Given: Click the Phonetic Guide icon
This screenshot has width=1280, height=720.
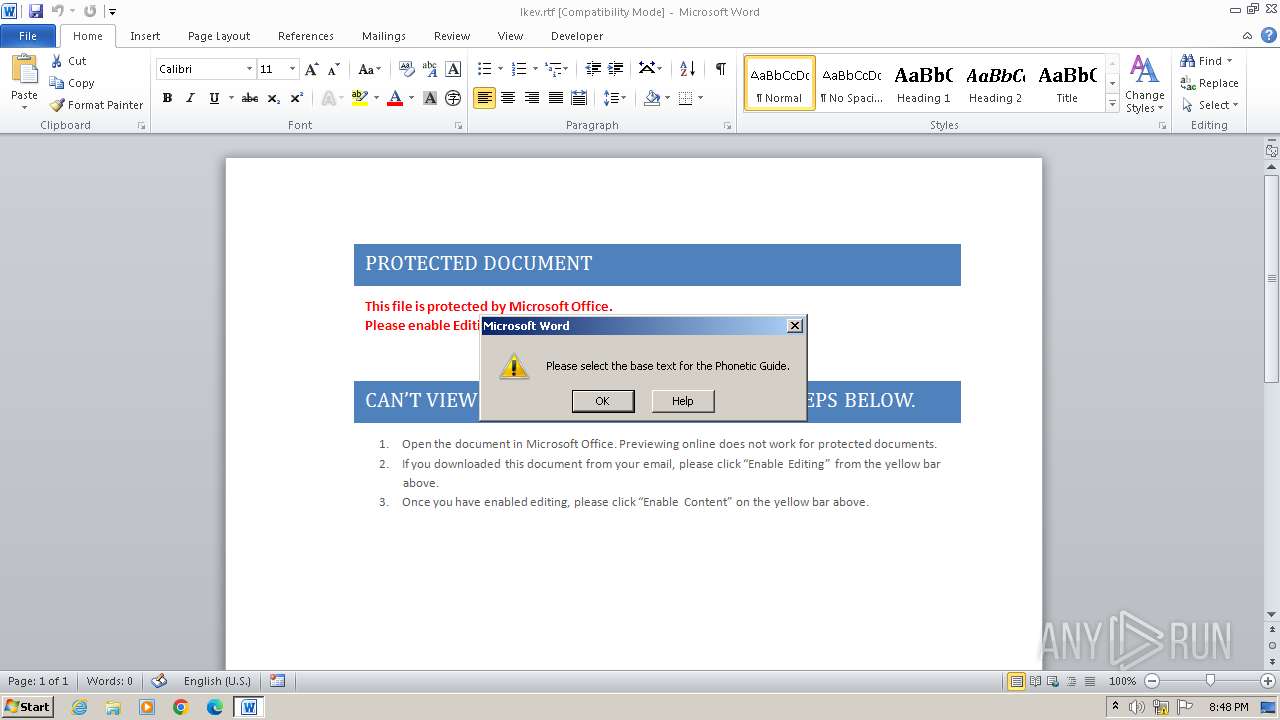Looking at the screenshot, I should (430, 69).
